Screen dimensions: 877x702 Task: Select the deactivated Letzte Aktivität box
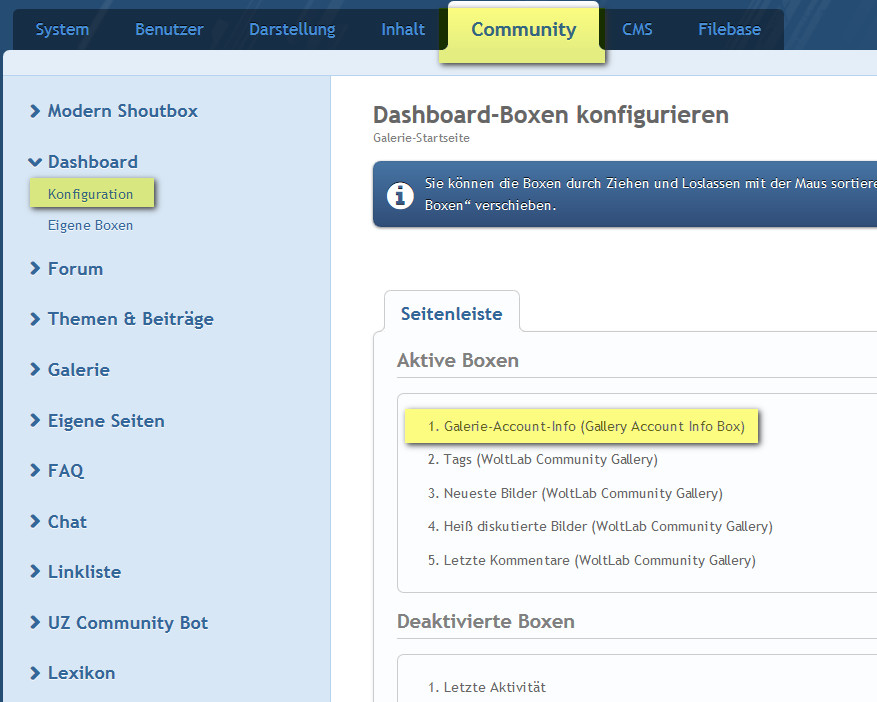pyautogui.click(x=487, y=687)
